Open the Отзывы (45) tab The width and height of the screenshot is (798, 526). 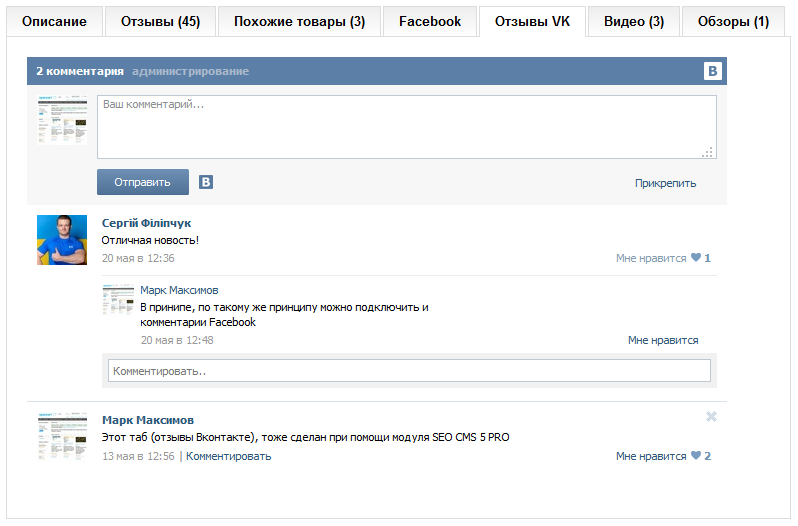(x=160, y=21)
